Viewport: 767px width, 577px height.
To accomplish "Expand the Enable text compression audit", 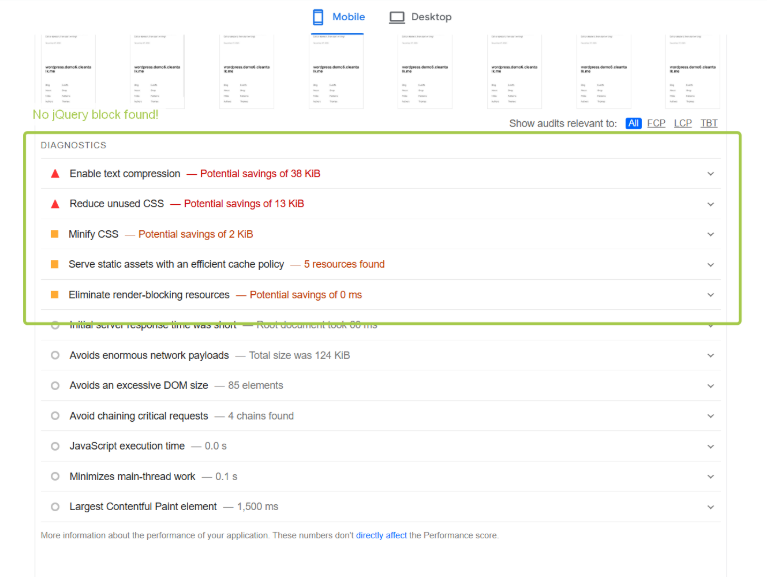I will tap(711, 174).
